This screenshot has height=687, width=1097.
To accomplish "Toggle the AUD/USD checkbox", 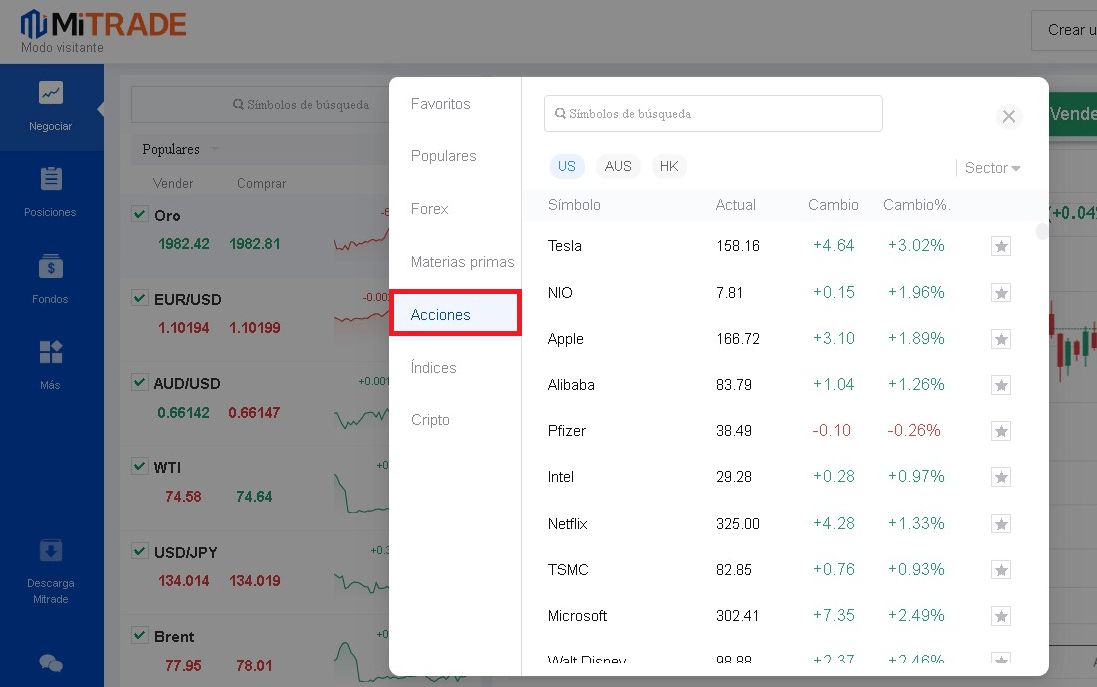I will tap(139, 382).
